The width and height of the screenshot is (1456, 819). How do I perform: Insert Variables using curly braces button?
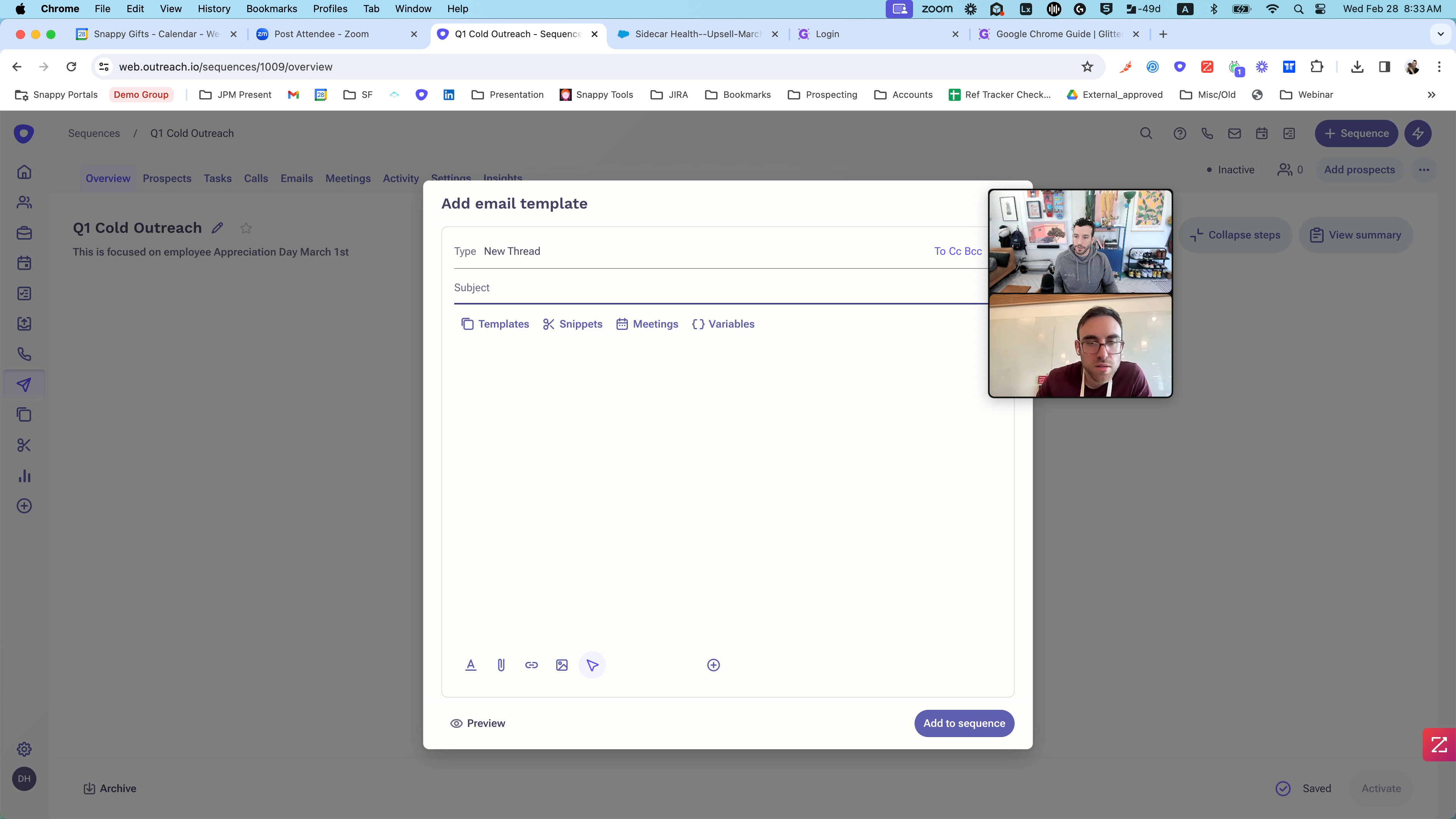point(723,324)
